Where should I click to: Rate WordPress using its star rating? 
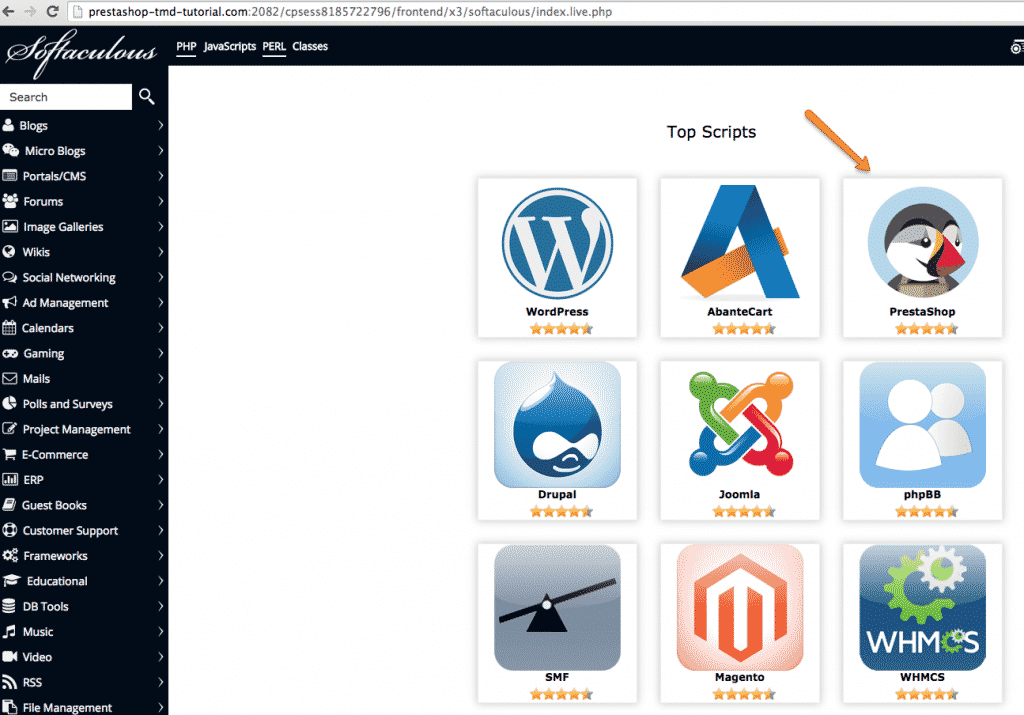[x=557, y=327]
